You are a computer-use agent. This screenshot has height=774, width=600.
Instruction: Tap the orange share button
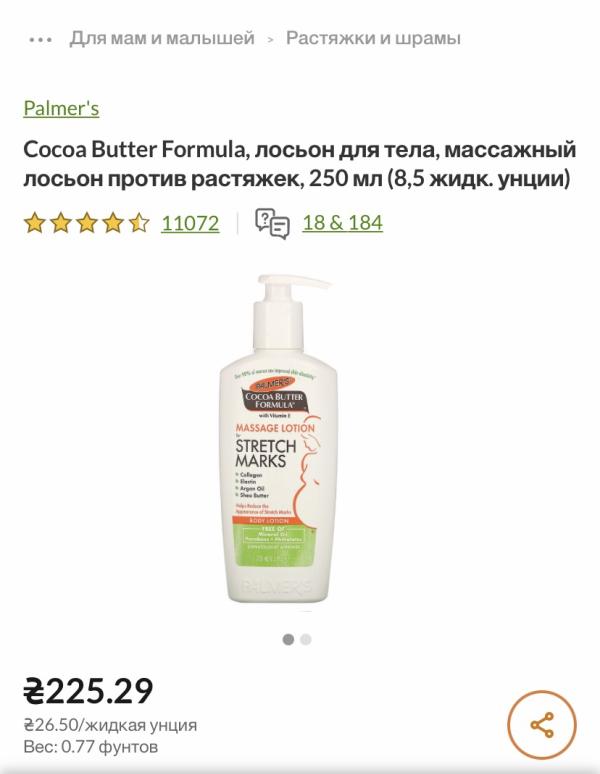[x=542, y=725]
